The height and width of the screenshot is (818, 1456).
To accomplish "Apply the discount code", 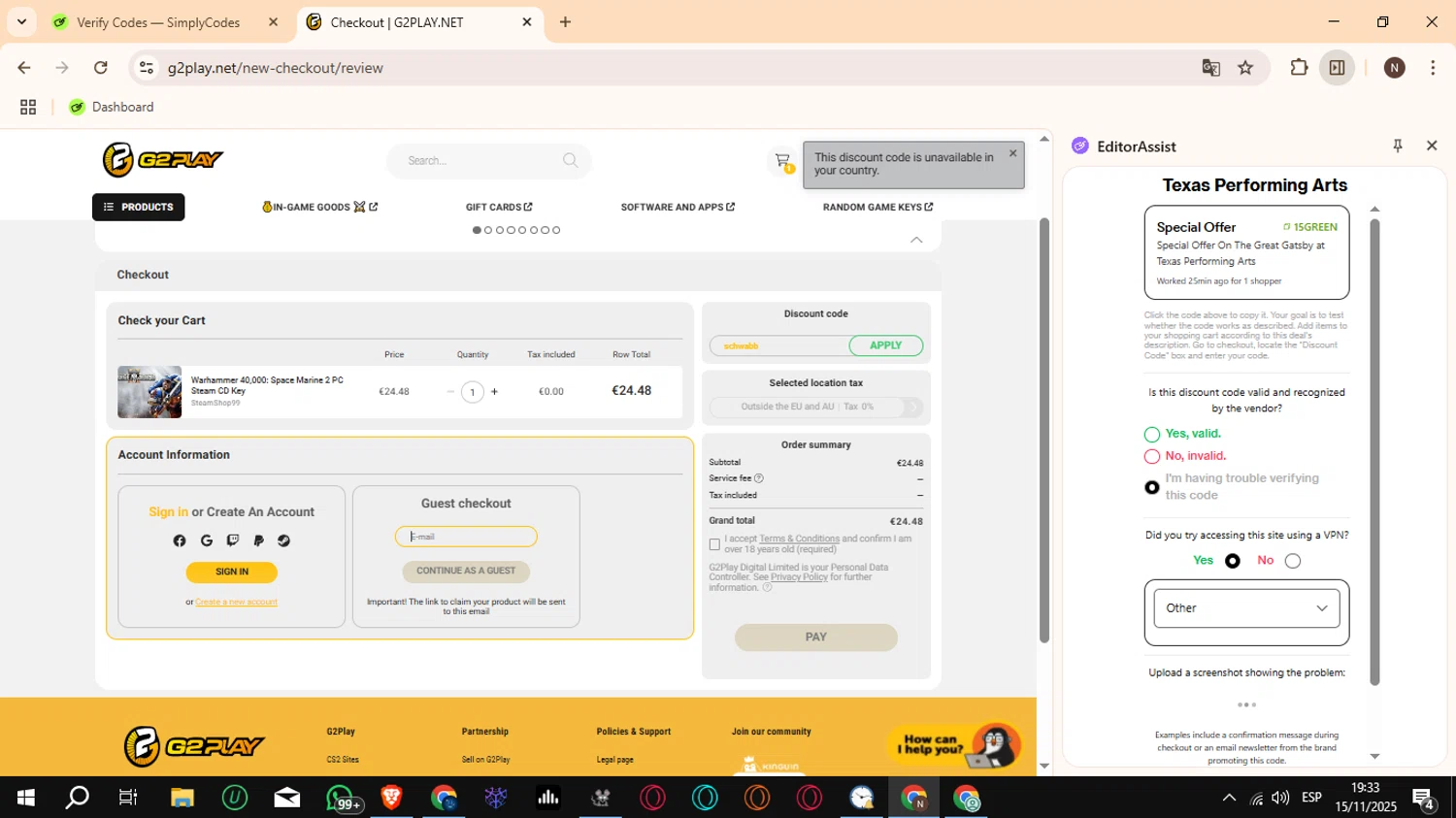I will (885, 345).
